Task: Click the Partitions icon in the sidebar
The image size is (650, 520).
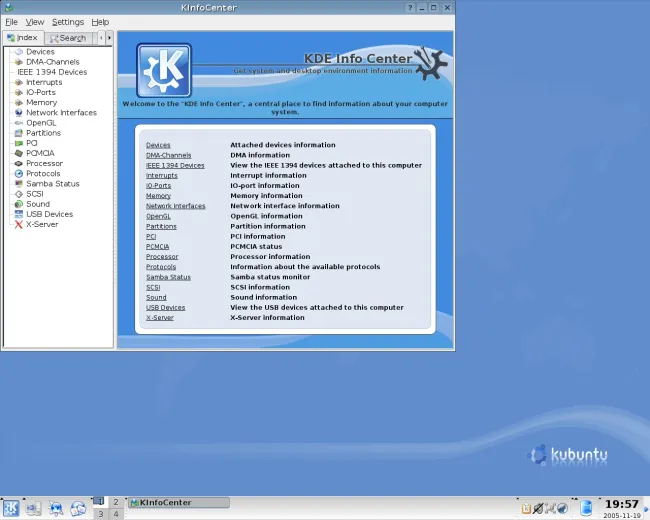Action: pyautogui.click(x=19, y=133)
